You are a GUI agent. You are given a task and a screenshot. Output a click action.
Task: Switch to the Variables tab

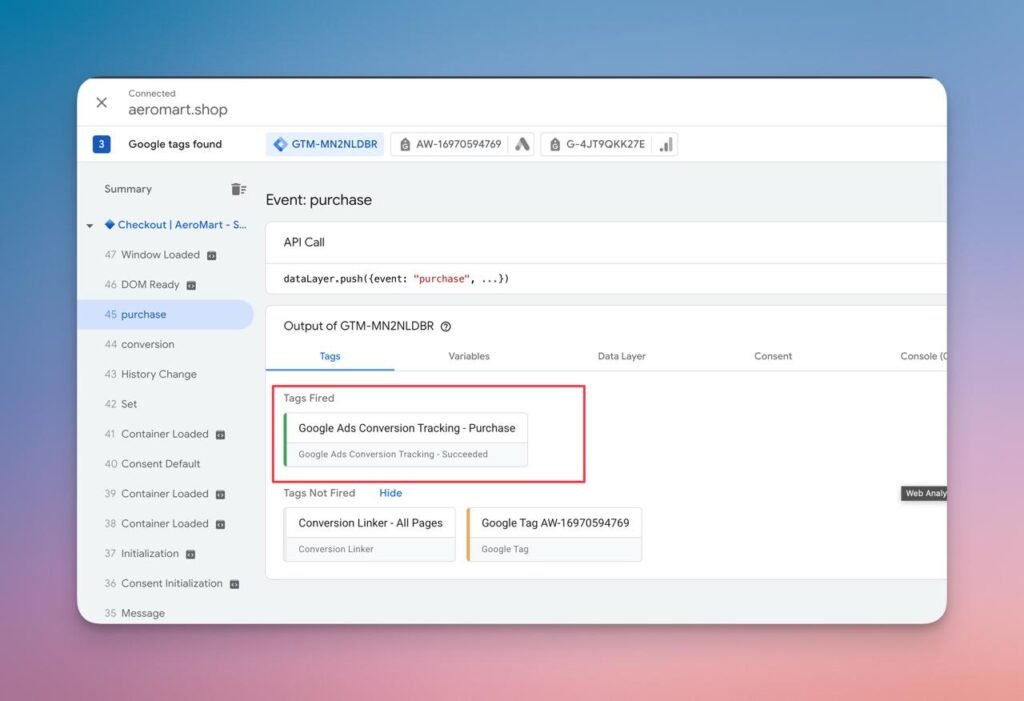tap(469, 356)
